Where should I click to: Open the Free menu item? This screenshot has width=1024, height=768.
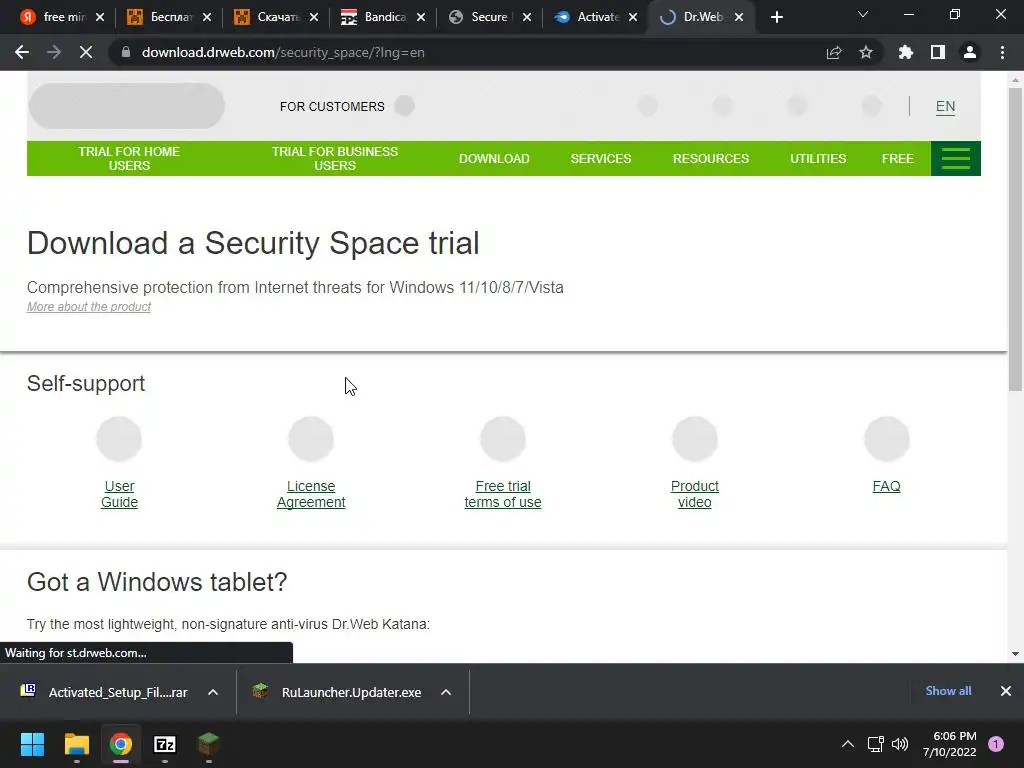coord(897,159)
